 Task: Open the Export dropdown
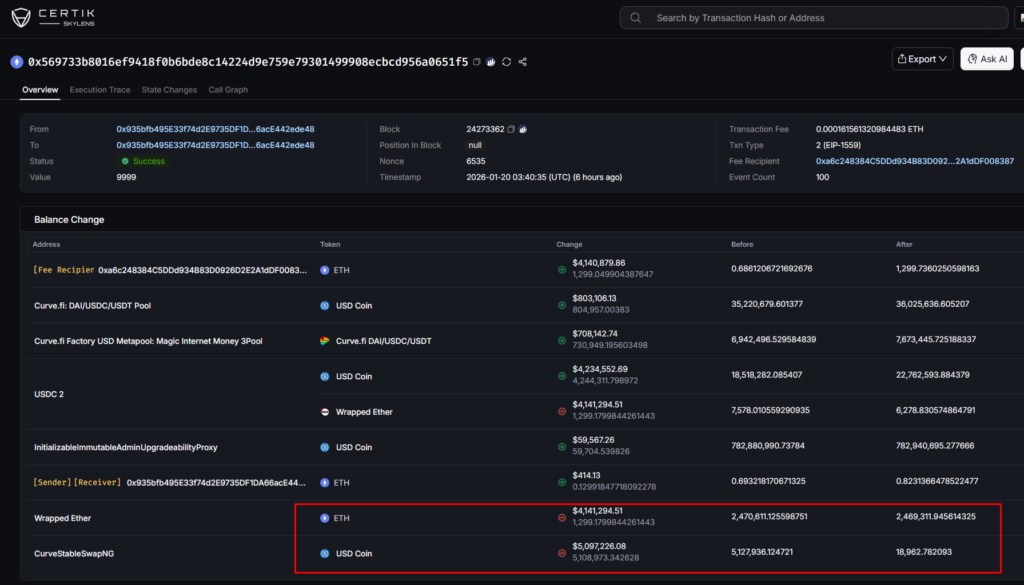click(921, 58)
